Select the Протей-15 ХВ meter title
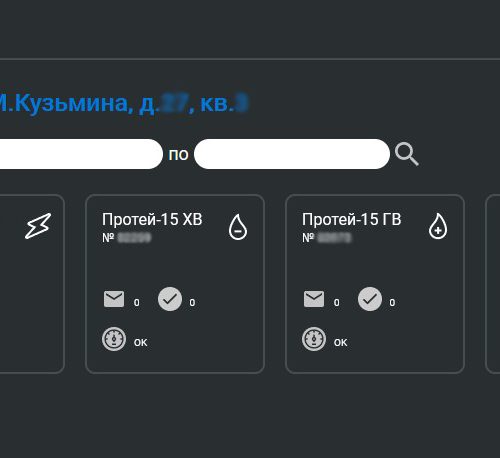 click(x=152, y=219)
